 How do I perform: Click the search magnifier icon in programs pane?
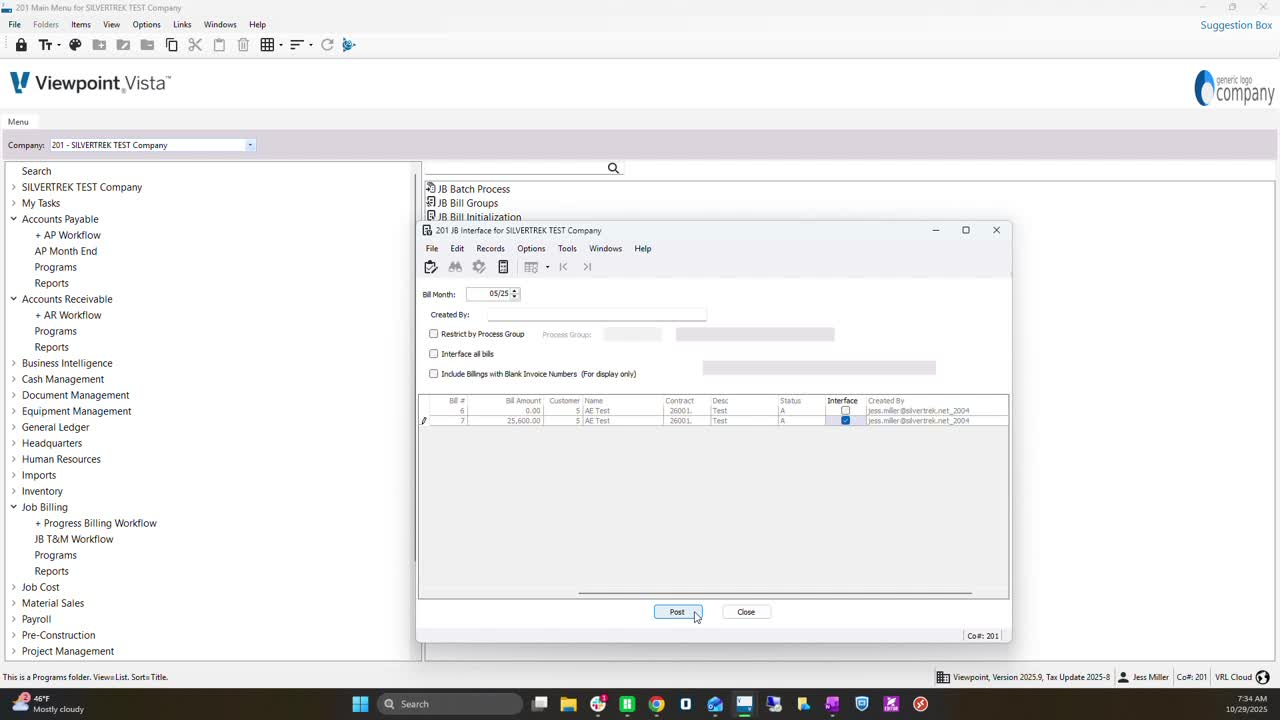613,168
